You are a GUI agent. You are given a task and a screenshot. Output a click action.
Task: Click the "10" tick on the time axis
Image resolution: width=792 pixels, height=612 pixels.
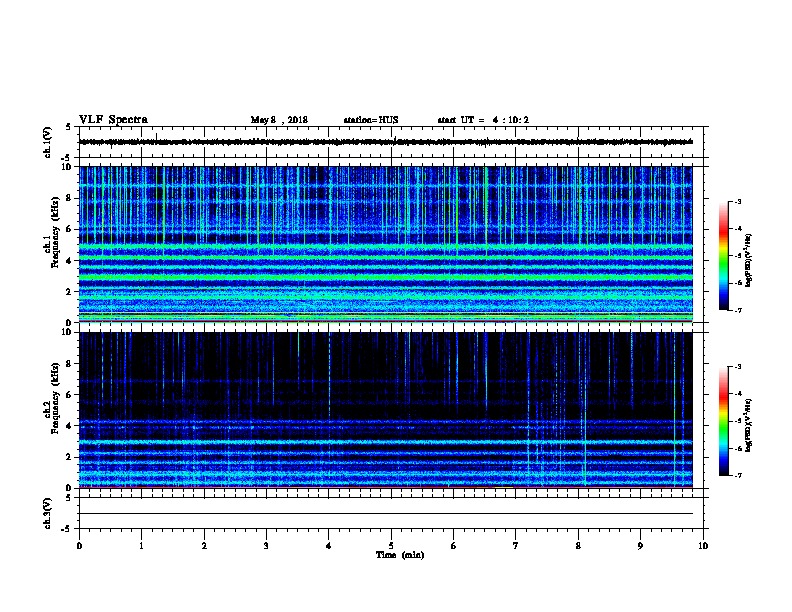click(x=703, y=546)
